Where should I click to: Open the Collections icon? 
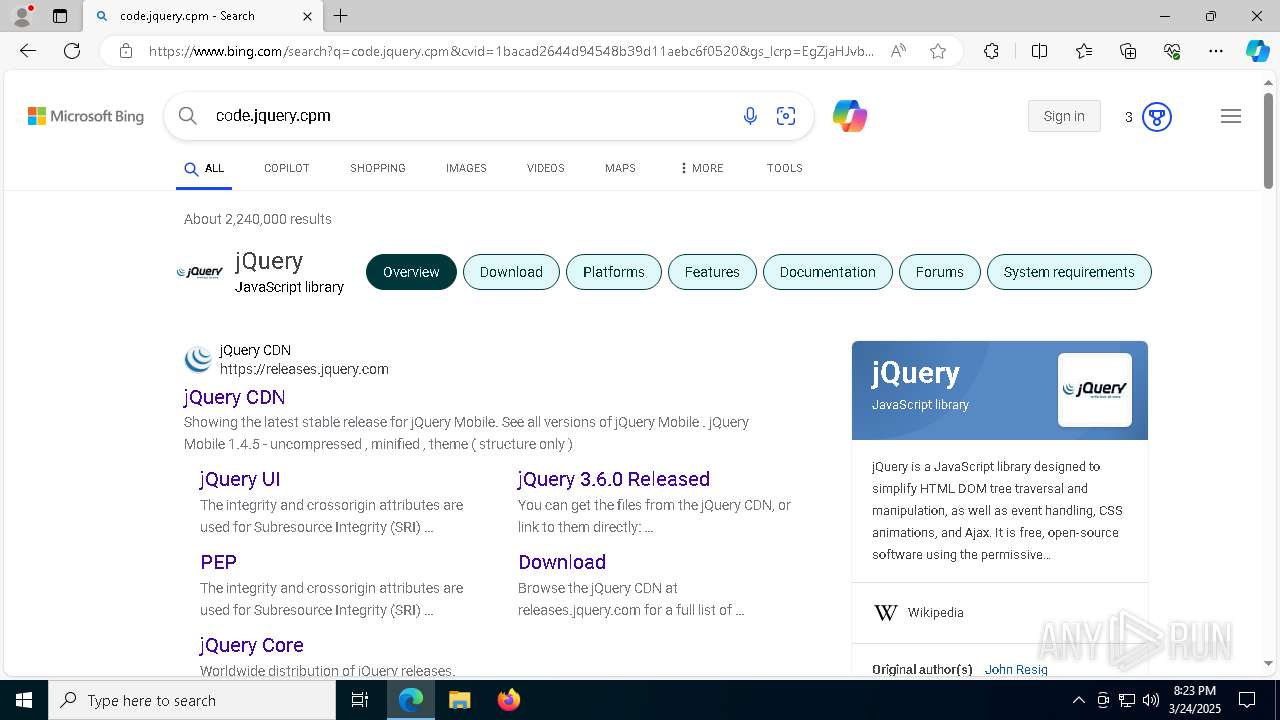pos(1128,51)
